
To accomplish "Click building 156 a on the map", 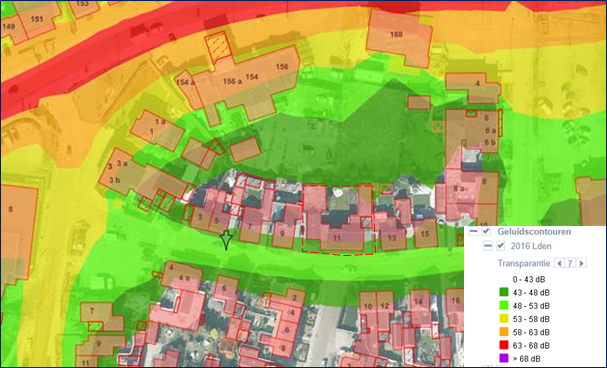I will [232, 81].
